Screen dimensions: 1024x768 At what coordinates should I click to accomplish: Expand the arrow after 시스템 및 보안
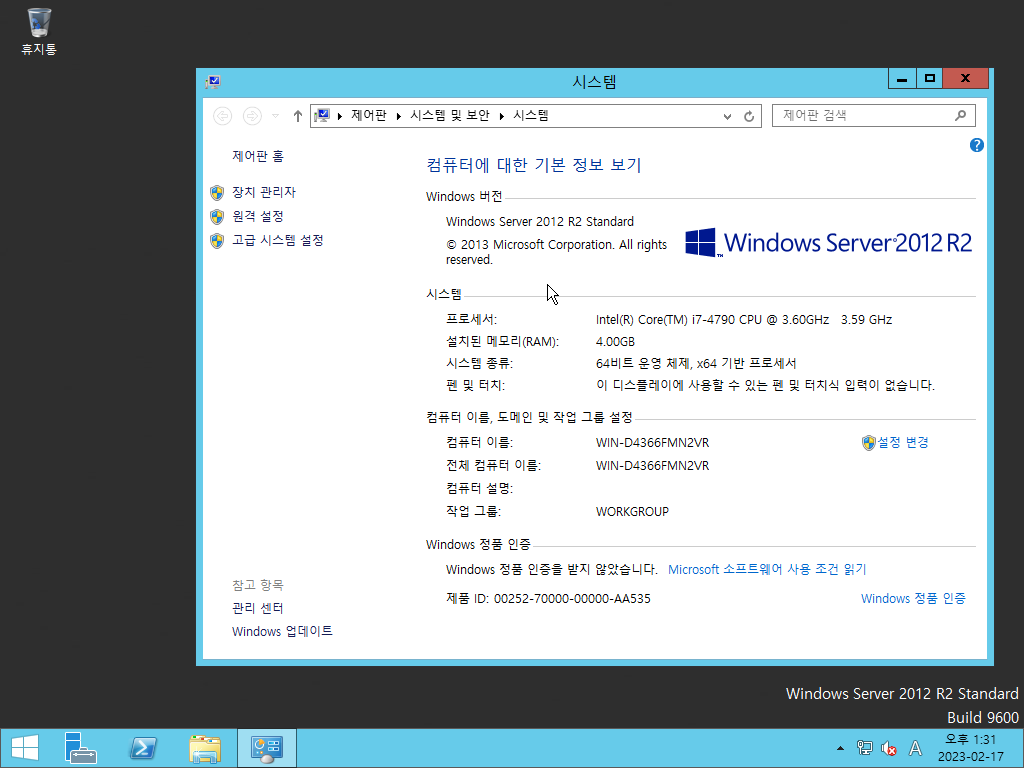[x=502, y=116]
